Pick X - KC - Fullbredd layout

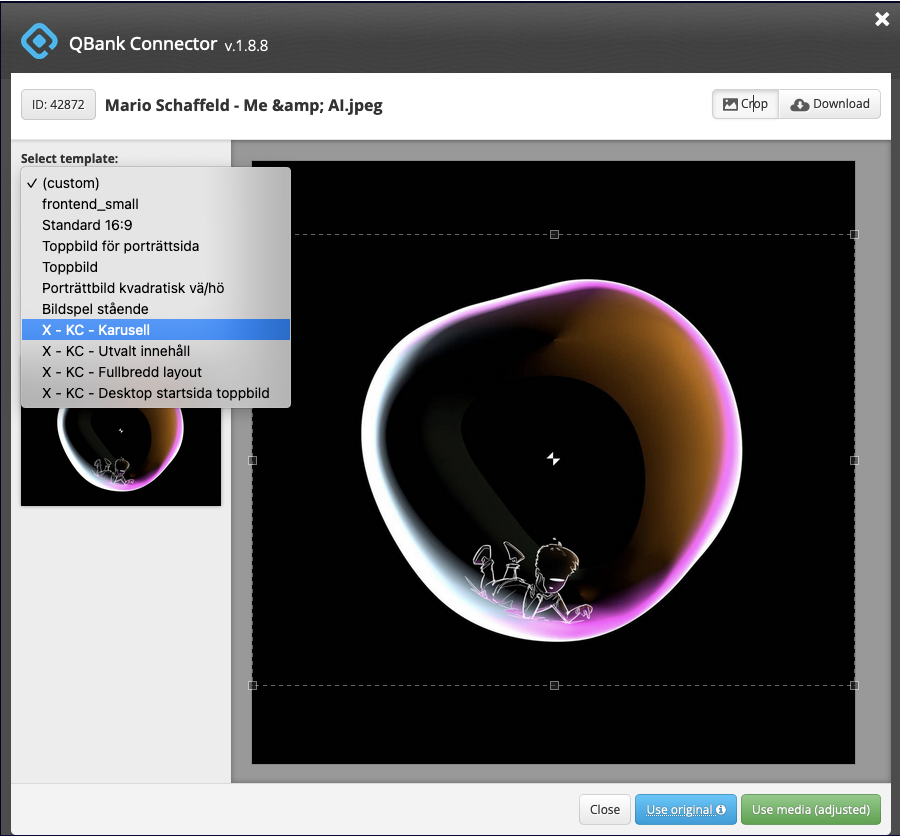[x=156, y=372]
